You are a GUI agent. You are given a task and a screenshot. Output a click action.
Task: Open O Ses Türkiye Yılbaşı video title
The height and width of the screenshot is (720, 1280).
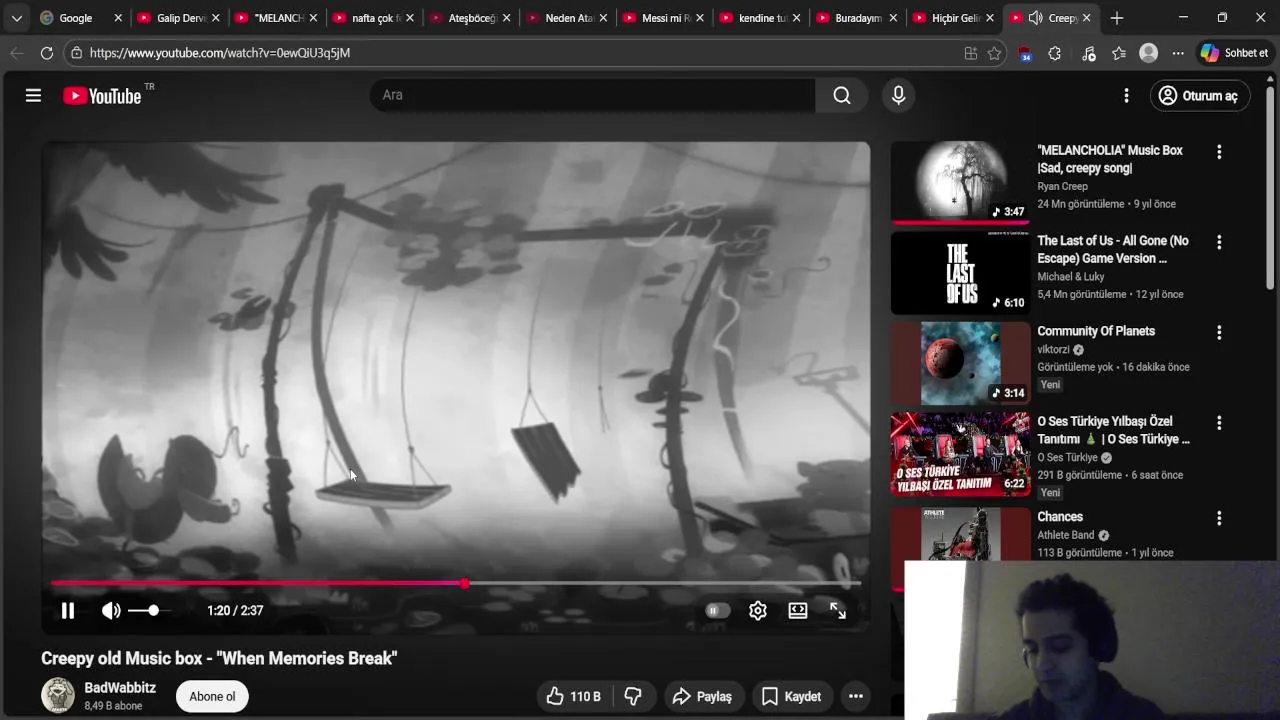pos(1113,430)
